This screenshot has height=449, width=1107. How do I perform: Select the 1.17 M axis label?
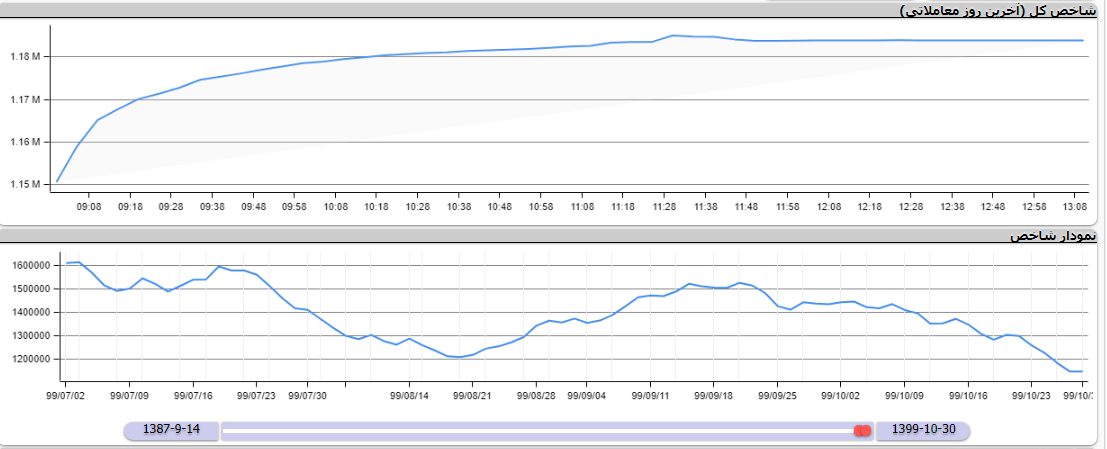point(24,100)
